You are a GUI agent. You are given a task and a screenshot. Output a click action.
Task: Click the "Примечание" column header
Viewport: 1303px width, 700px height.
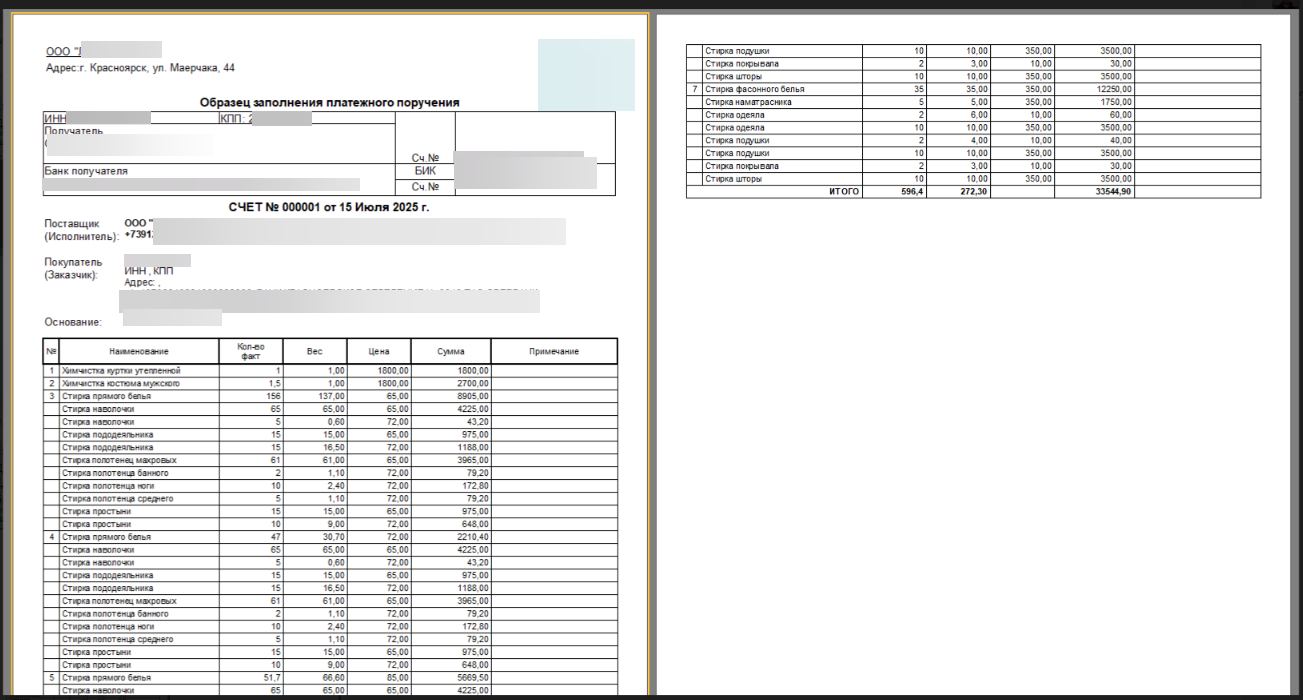(554, 351)
